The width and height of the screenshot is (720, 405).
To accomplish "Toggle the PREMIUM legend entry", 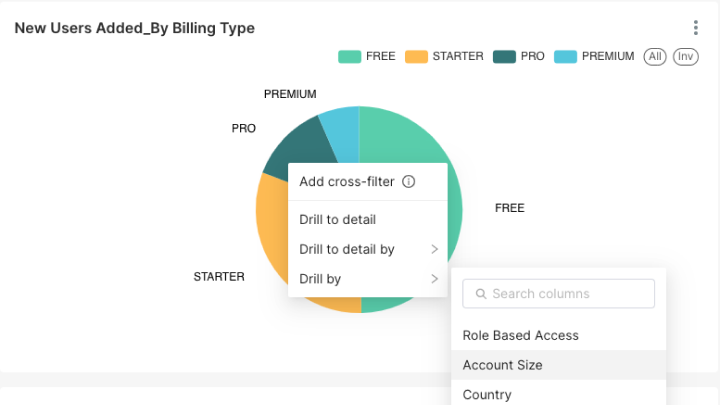I will (594, 56).
